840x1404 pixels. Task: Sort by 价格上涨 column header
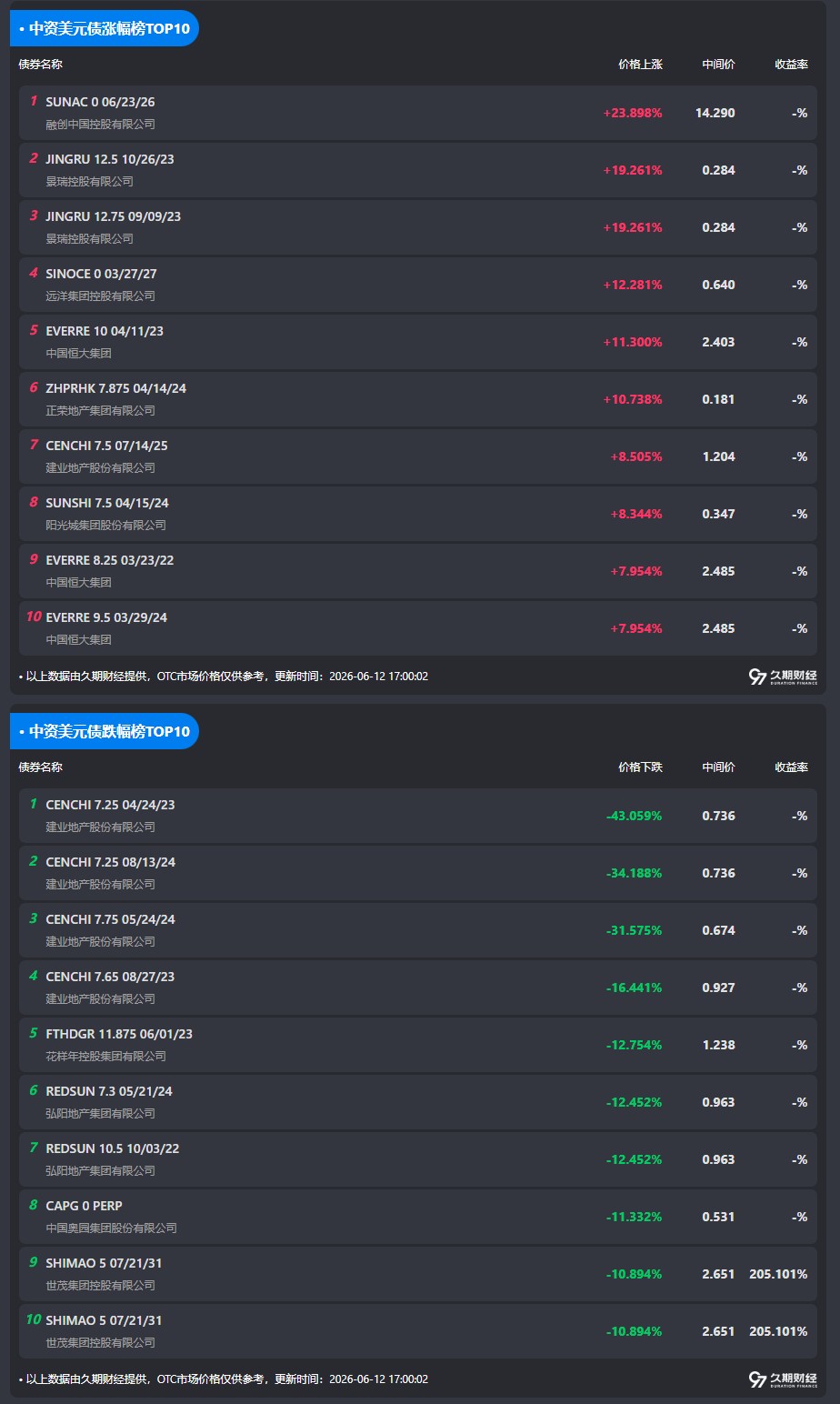(x=640, y=65)
